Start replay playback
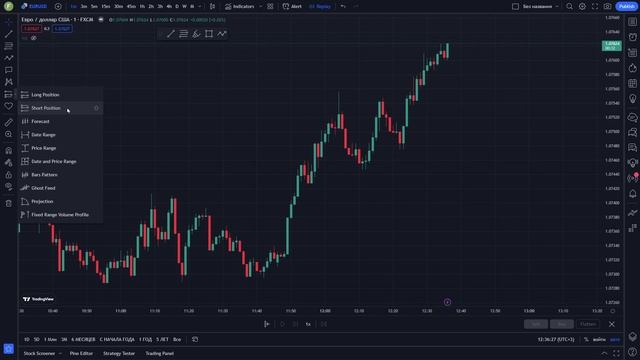640x360 pixels. (282, 324)
